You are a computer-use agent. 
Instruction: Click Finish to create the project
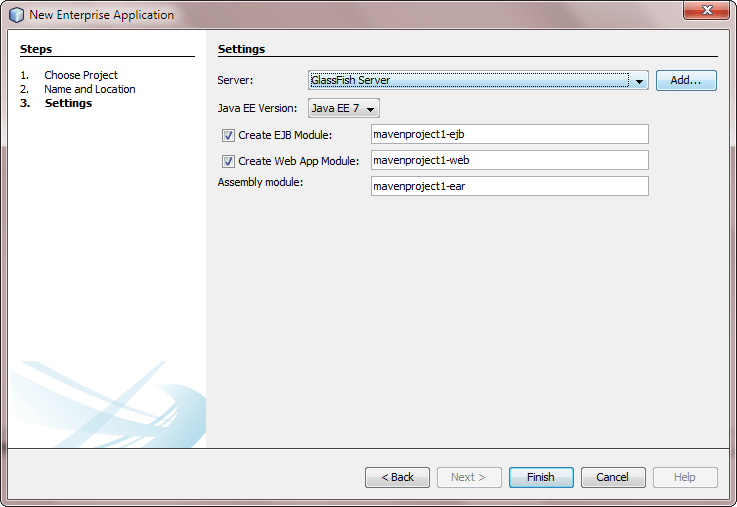click(540, 477)
